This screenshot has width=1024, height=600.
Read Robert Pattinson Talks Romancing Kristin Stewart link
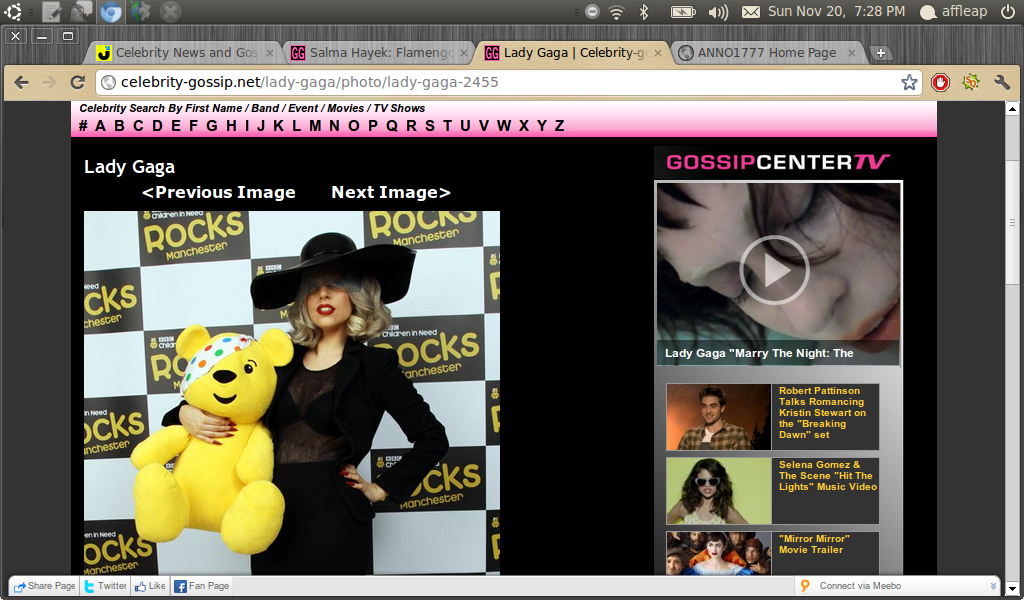[x=822, y=413]
